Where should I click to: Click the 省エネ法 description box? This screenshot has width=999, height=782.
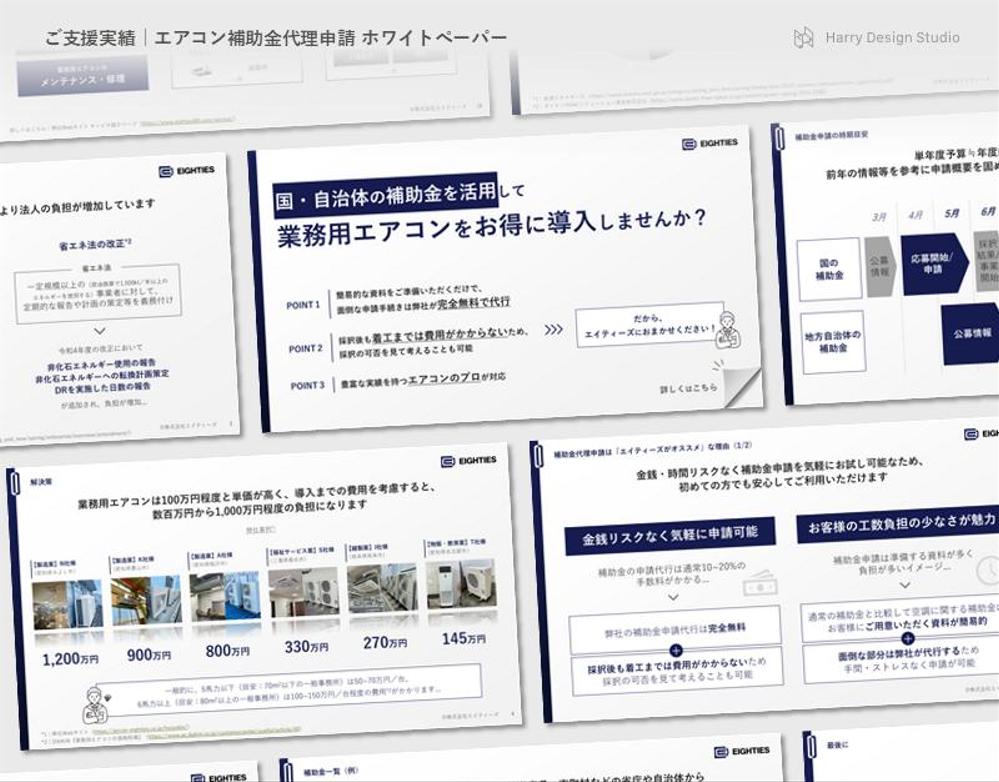coord(98,293)
